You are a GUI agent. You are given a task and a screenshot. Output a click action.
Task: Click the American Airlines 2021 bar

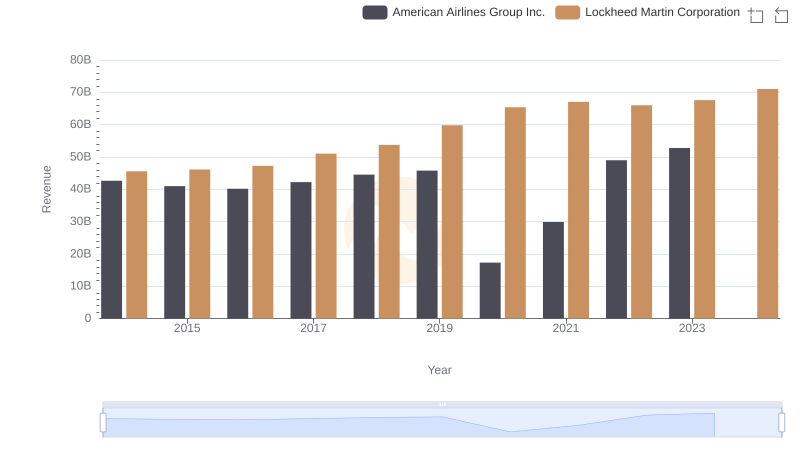(554, 270)
